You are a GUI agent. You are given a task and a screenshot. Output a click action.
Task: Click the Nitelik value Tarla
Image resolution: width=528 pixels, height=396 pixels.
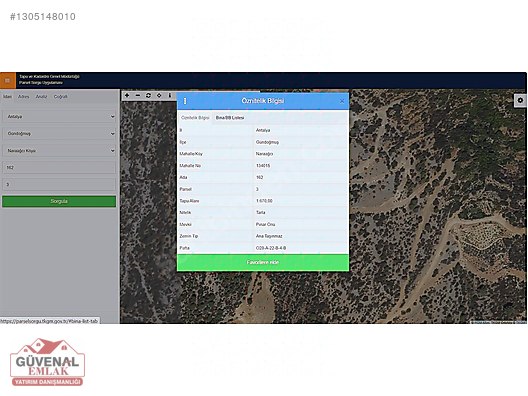pos(260,212)
